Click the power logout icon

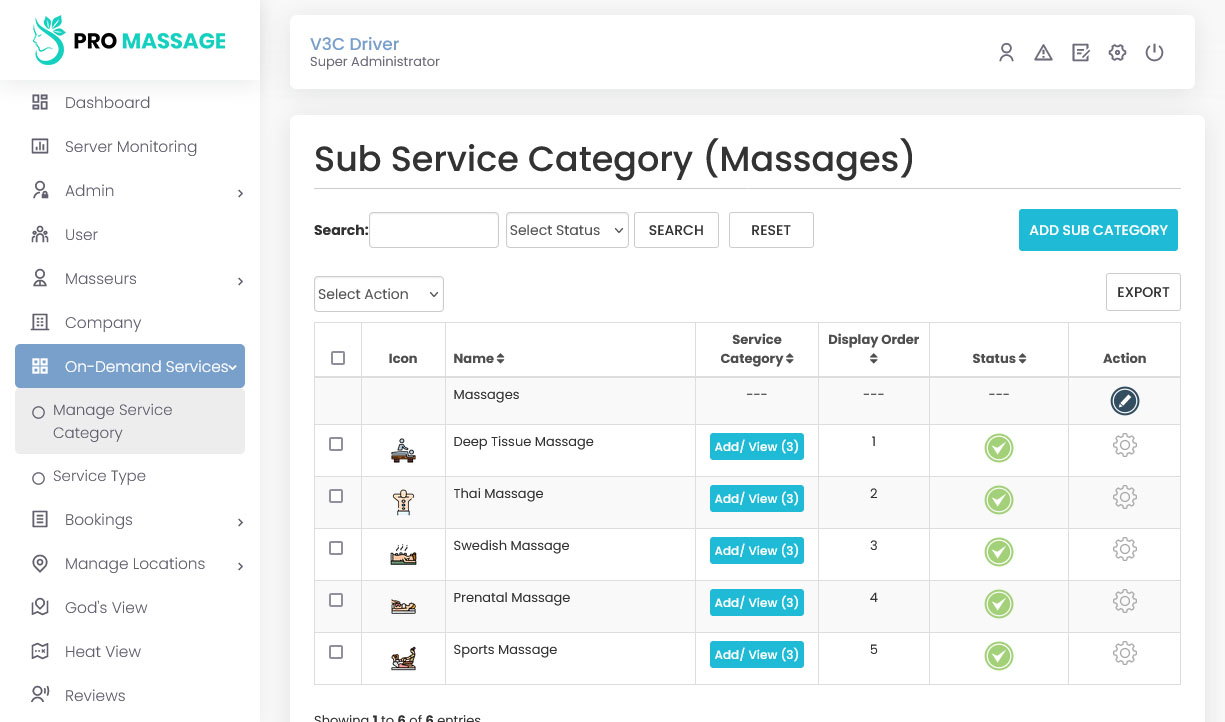1154,53
